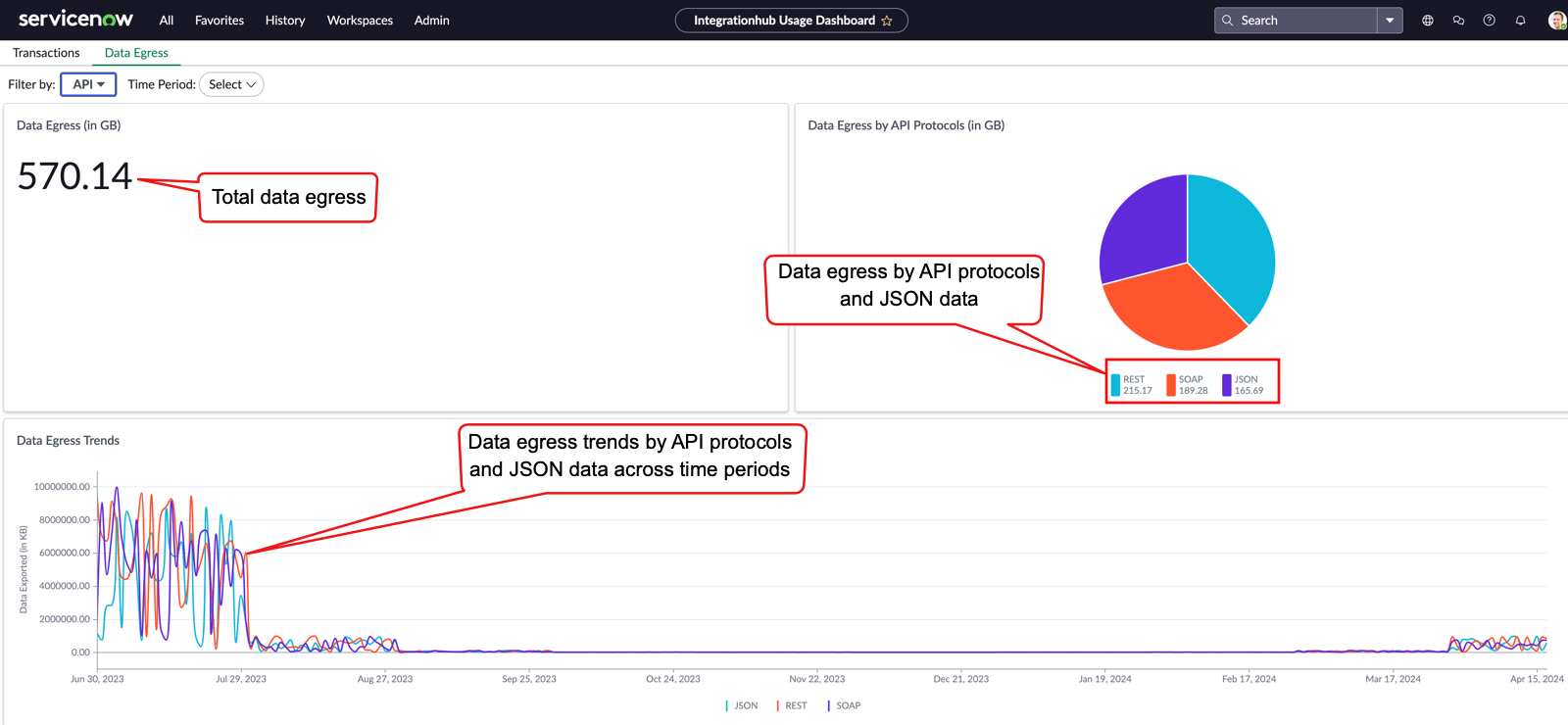This screenshot has height=725, width=1568.
Task: Click the Jan 19, 2024 axis label
Action: [1104, 679]
